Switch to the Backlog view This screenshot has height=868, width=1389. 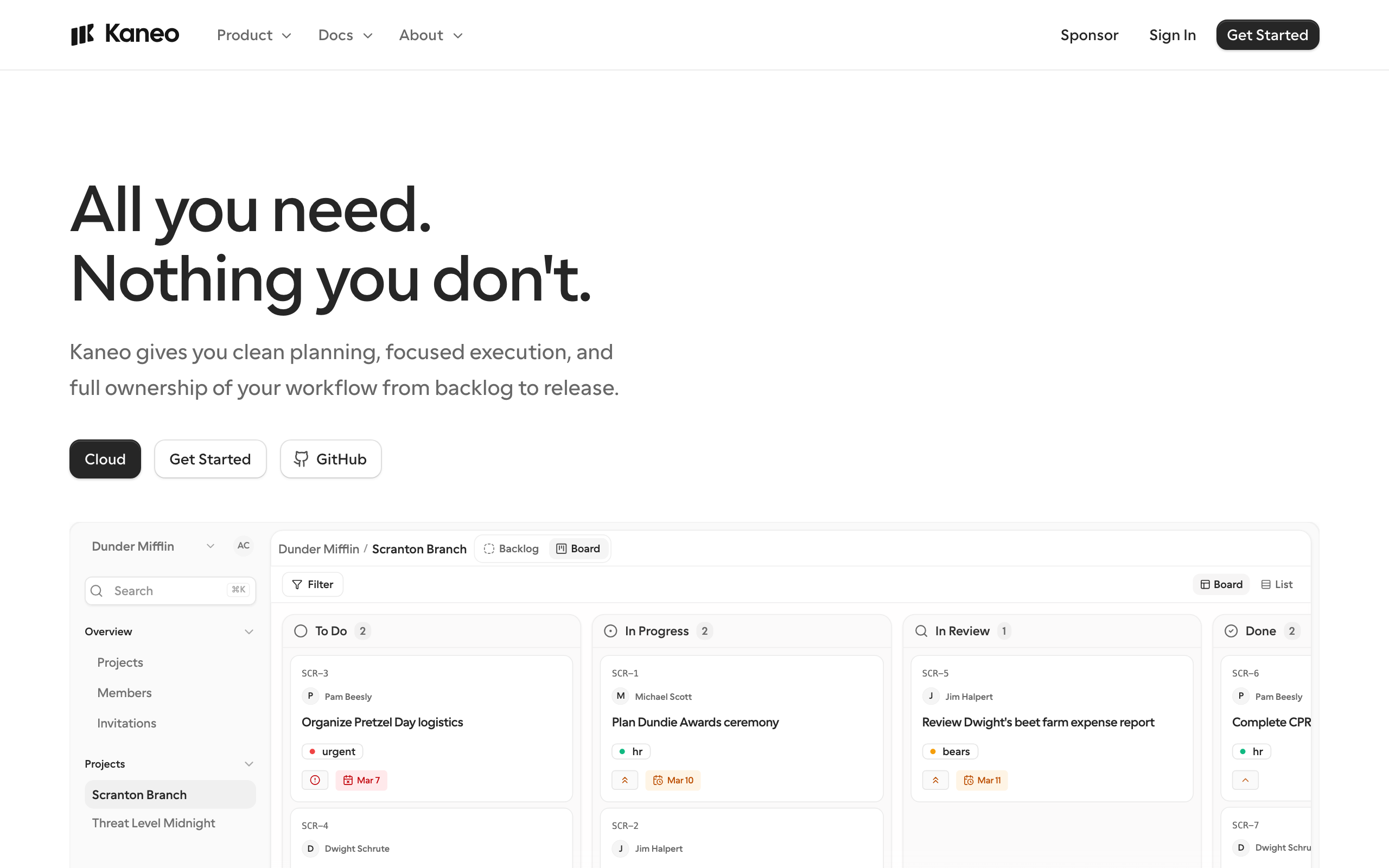click(512, 548)
